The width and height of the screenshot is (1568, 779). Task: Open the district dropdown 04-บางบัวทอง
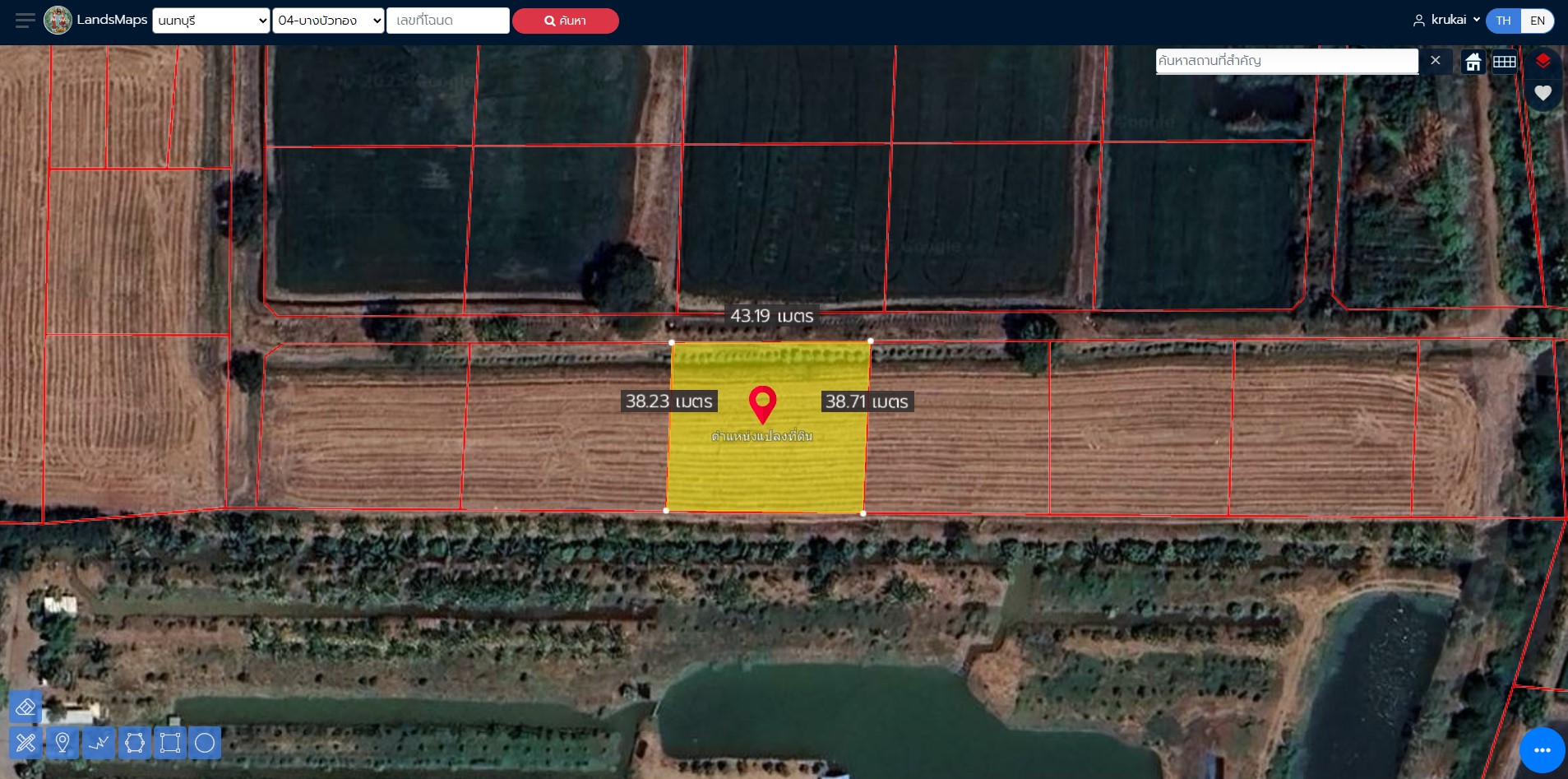[328, 21]
